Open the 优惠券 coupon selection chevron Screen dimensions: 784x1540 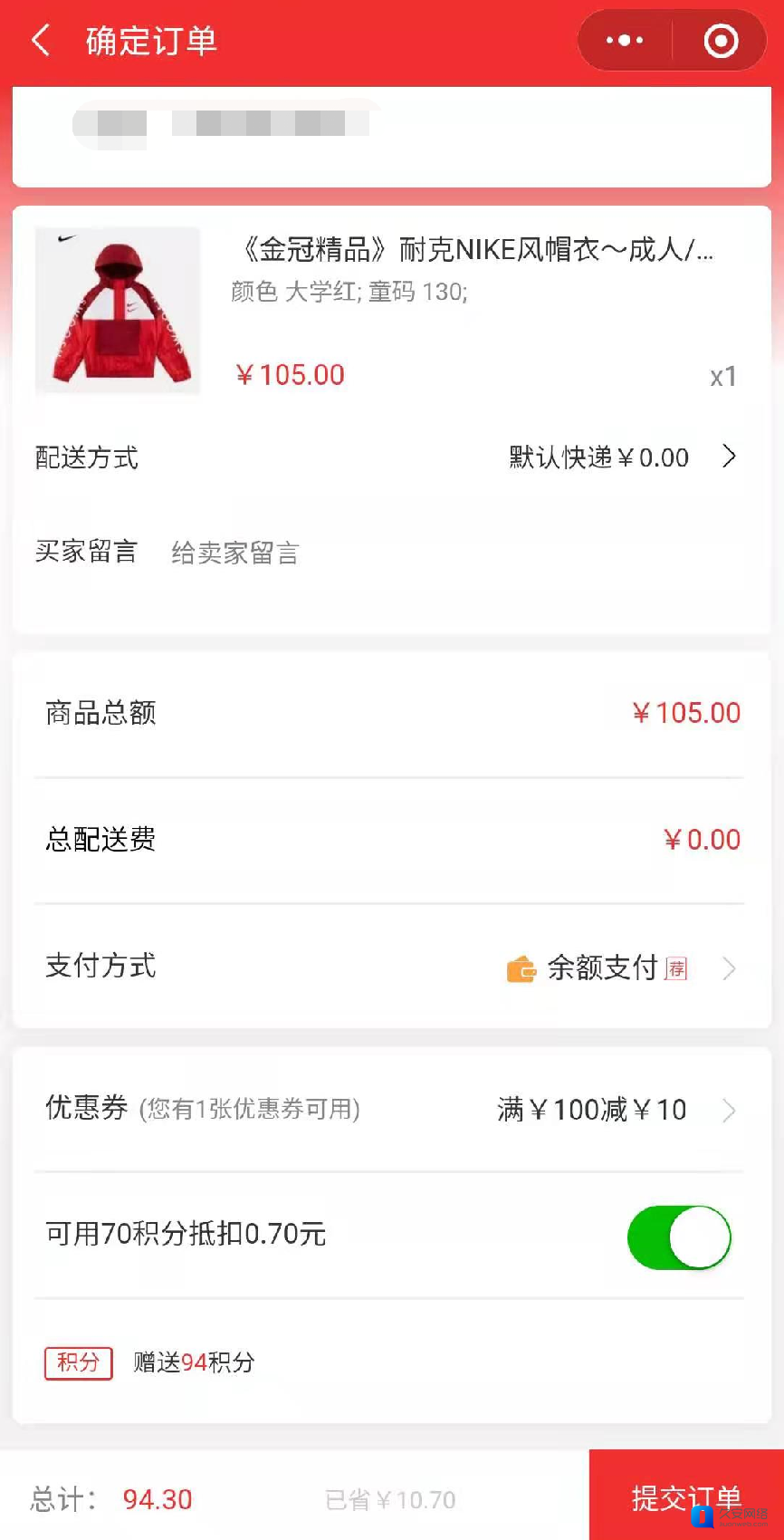pyautogui.click(x=729, y=1111)
